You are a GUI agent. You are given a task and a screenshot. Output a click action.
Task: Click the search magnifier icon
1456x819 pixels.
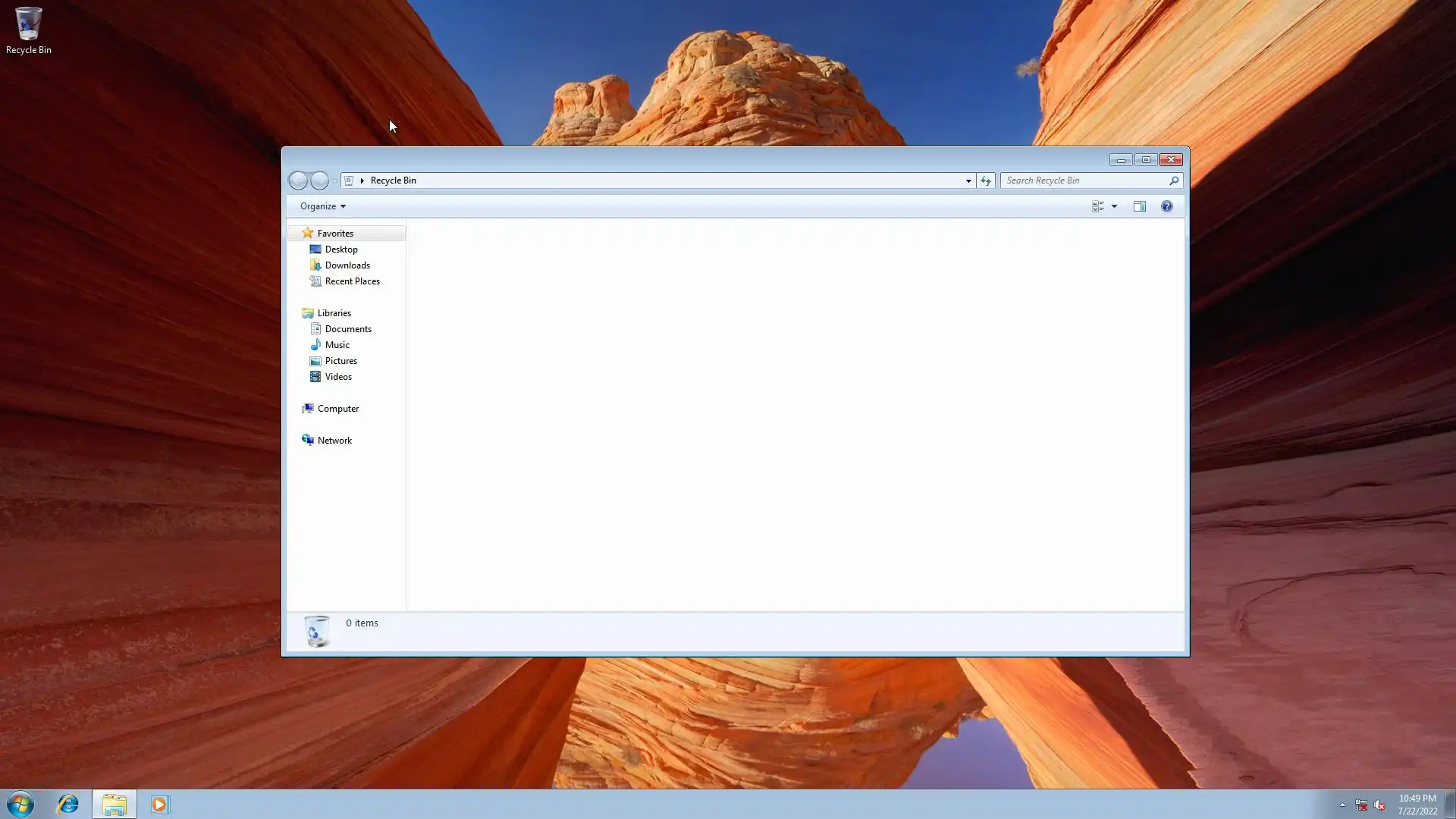[1173, 180]
